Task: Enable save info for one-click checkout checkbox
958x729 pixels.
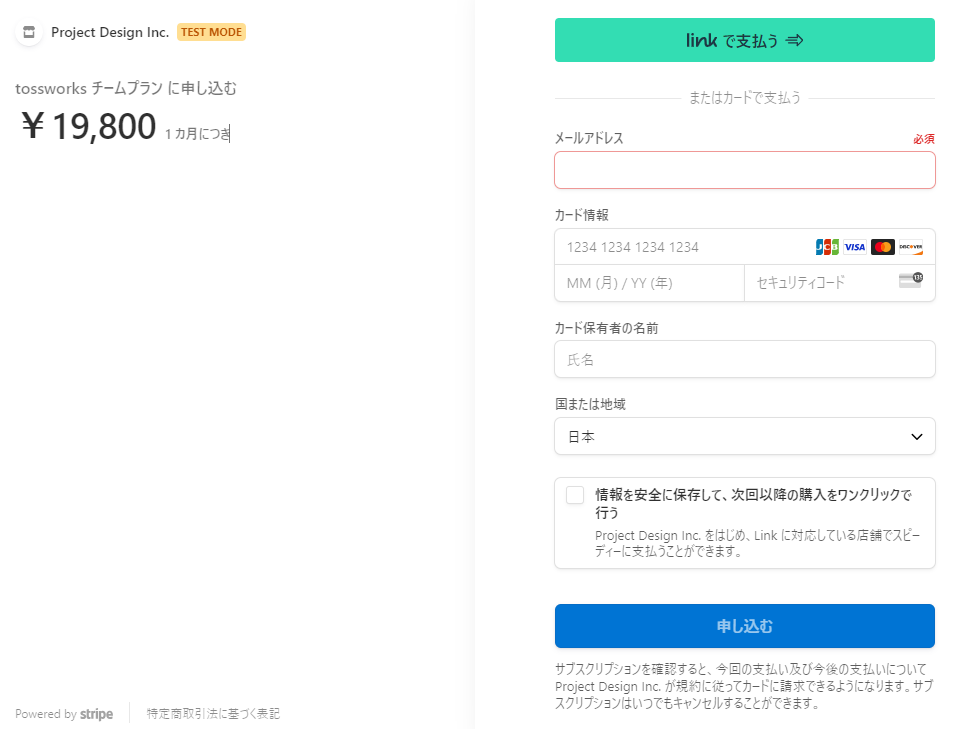Action: click(575, 495)
